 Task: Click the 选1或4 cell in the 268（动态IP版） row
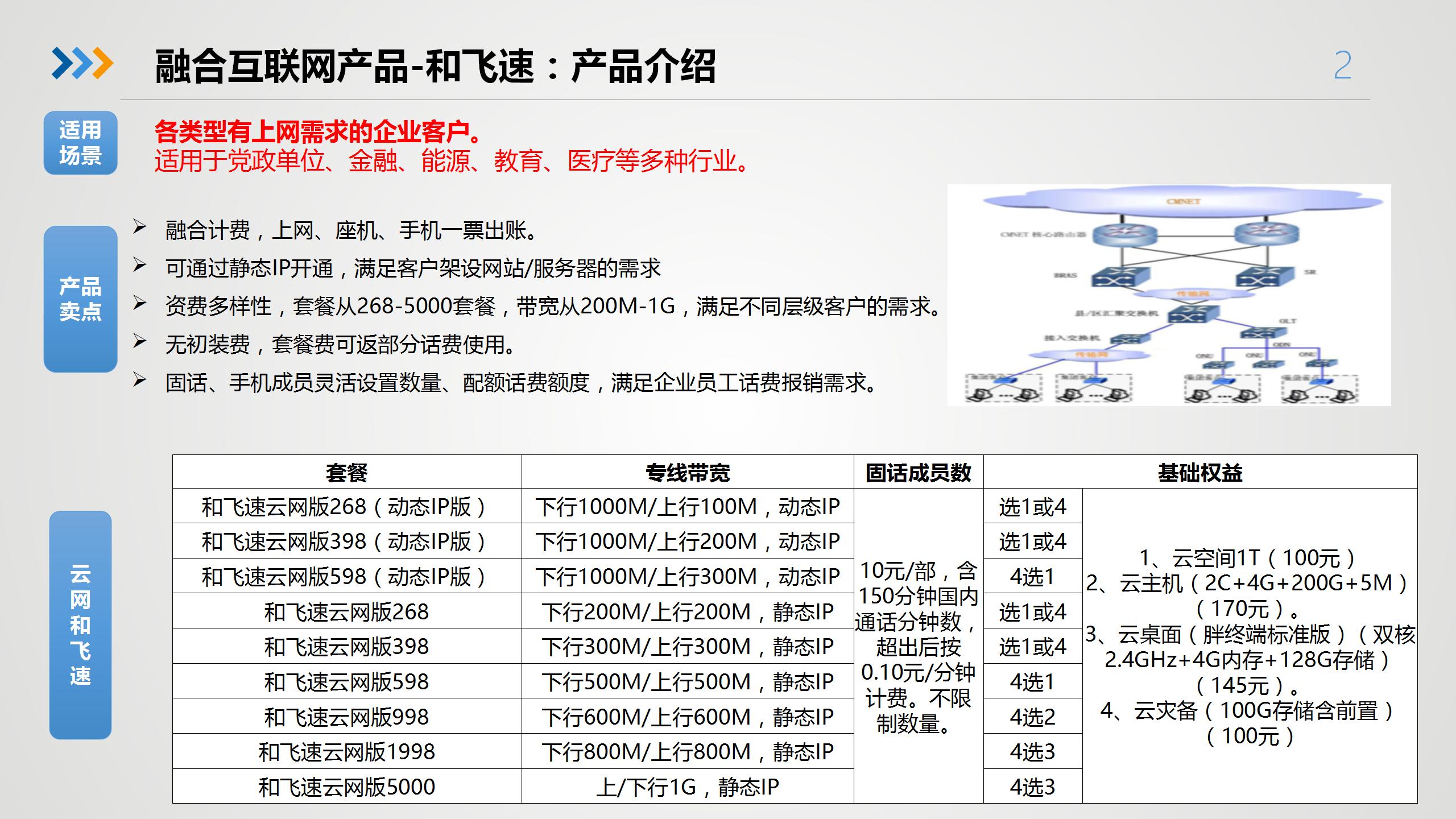point(1033,506)
